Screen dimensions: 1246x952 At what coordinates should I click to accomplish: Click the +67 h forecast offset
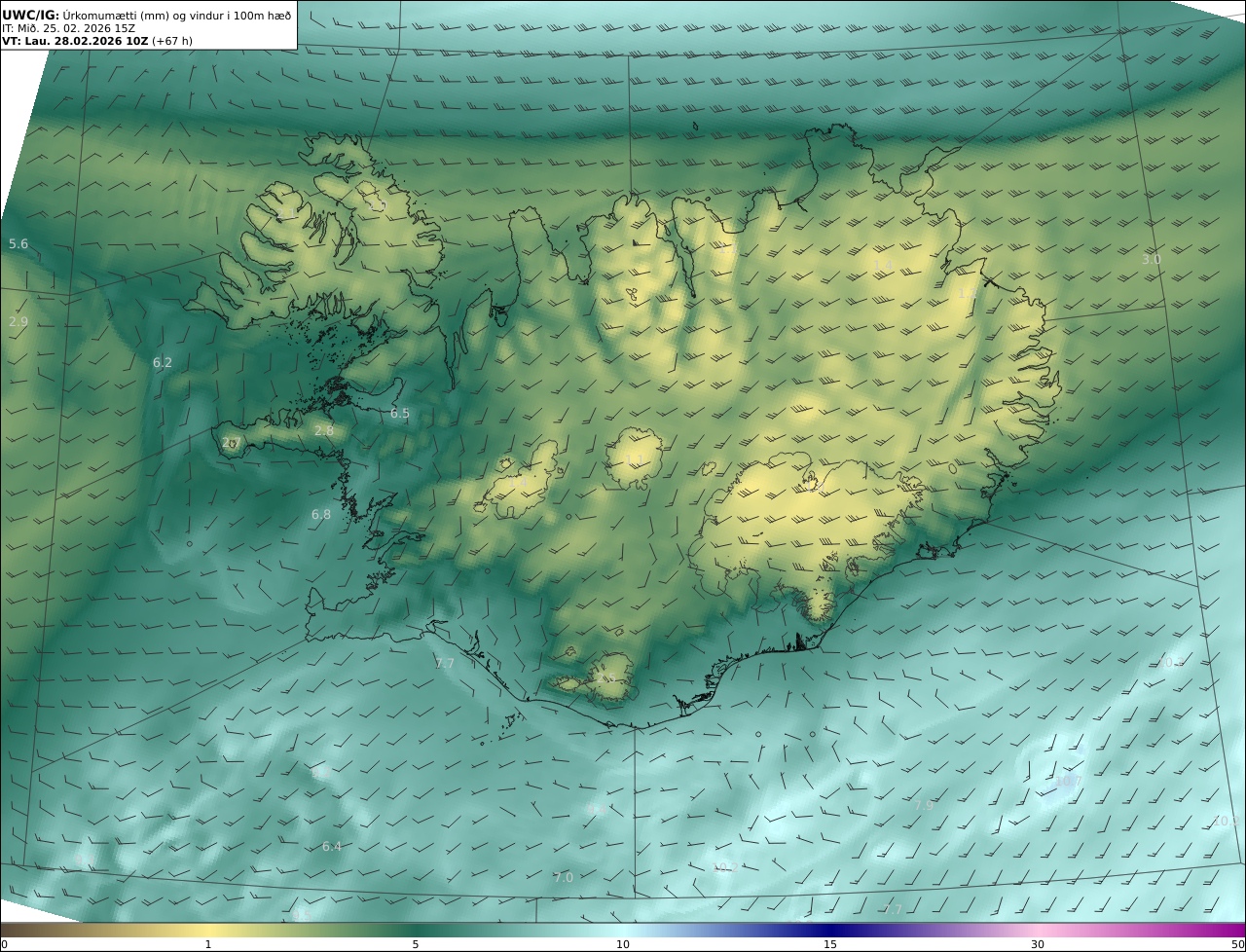click(172, 41)
